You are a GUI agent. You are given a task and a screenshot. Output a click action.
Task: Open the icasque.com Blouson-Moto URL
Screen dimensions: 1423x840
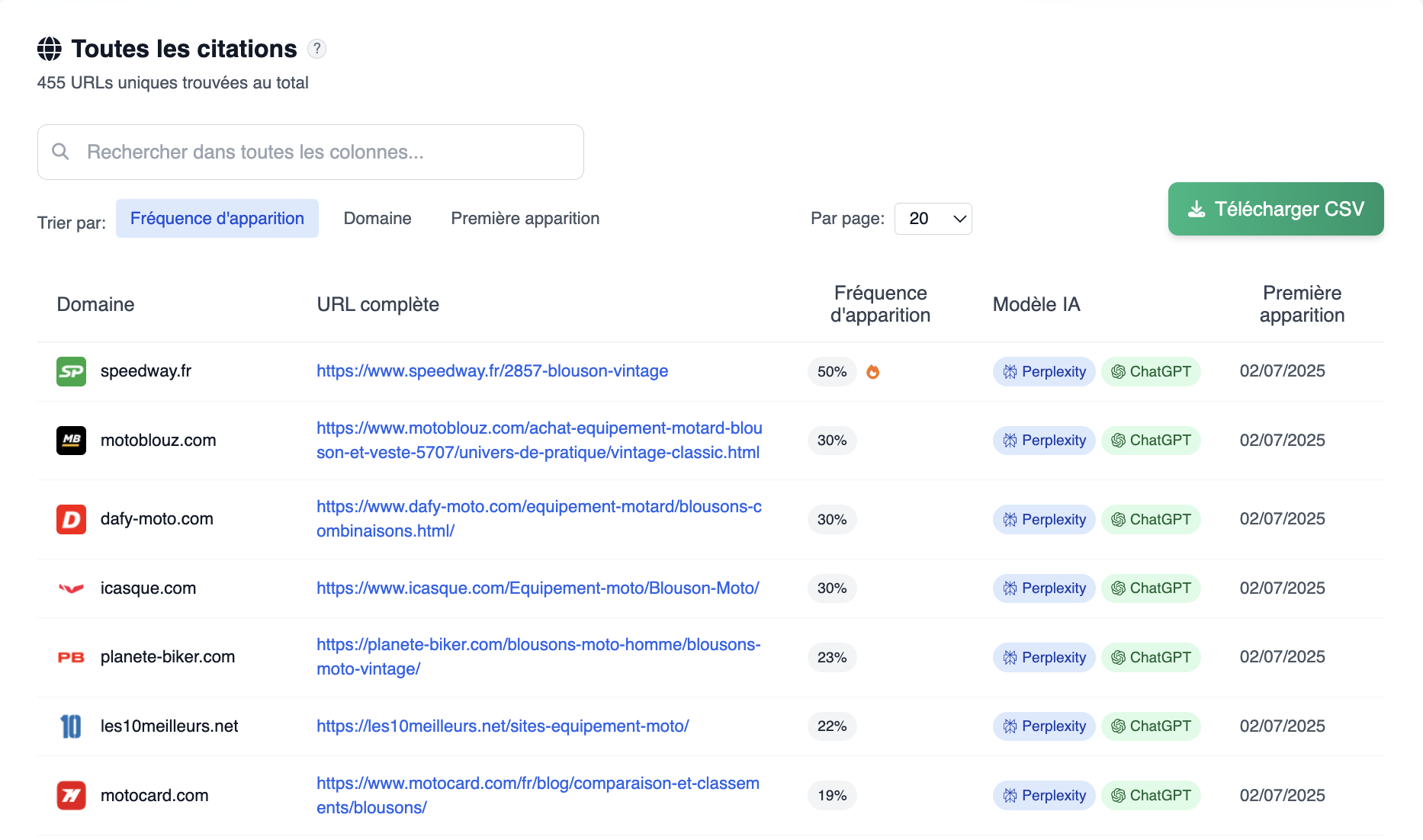coord(538,588)
